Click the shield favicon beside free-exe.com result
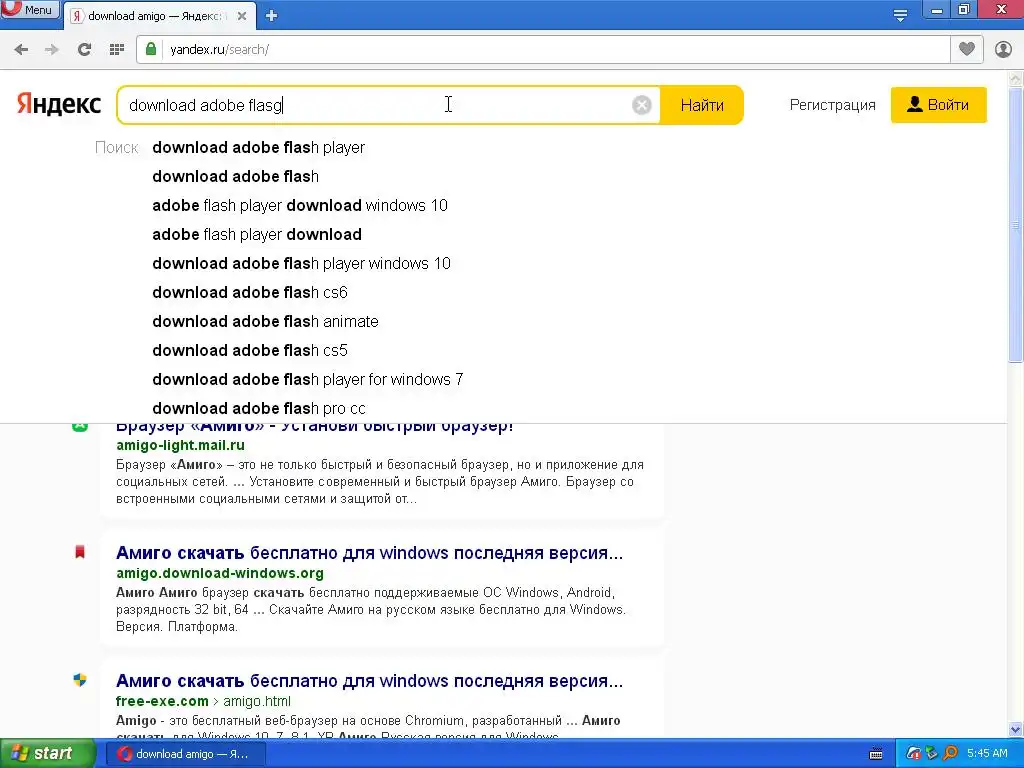 pos(80,680)
